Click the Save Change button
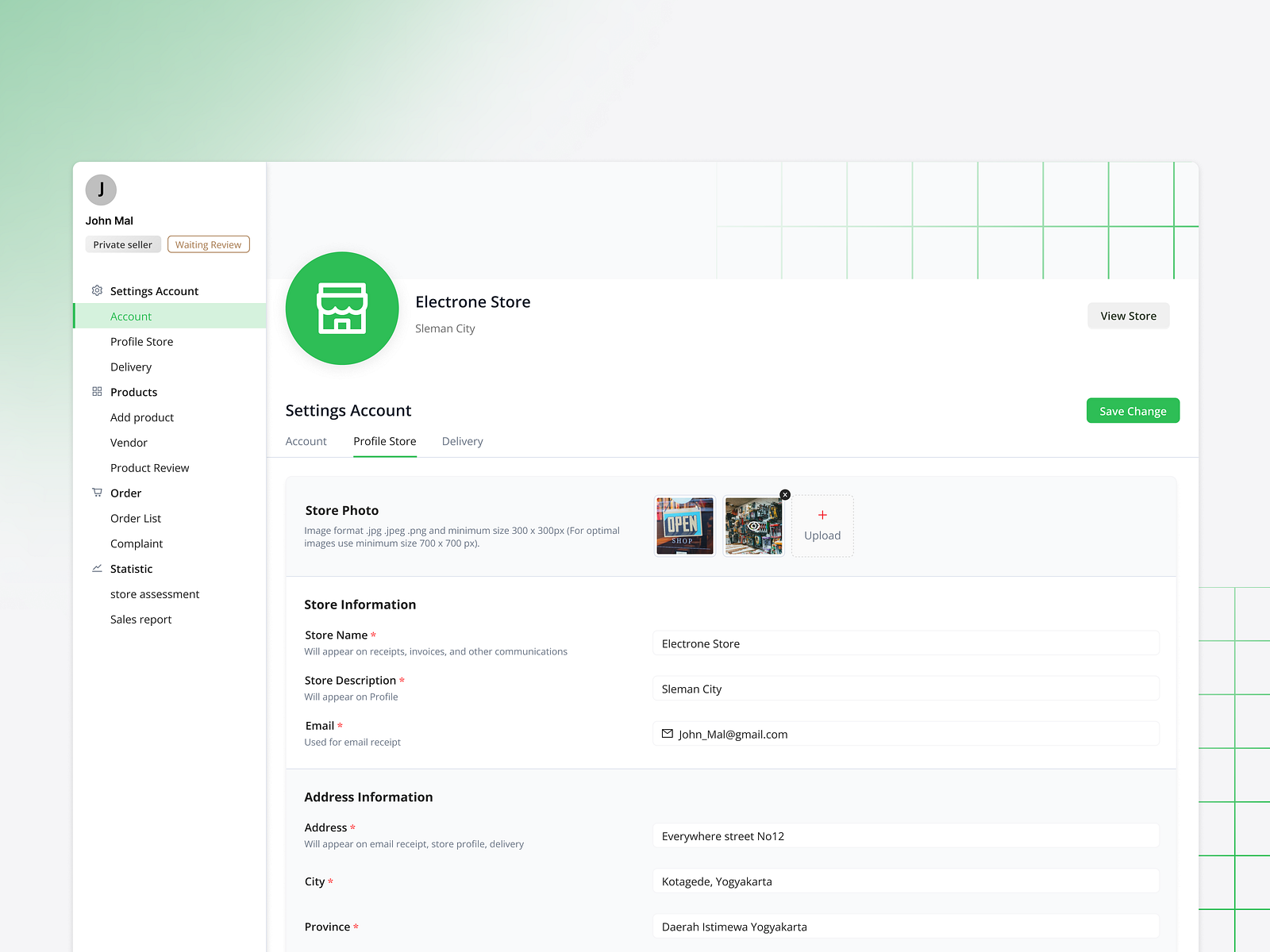 point(1133,410)
